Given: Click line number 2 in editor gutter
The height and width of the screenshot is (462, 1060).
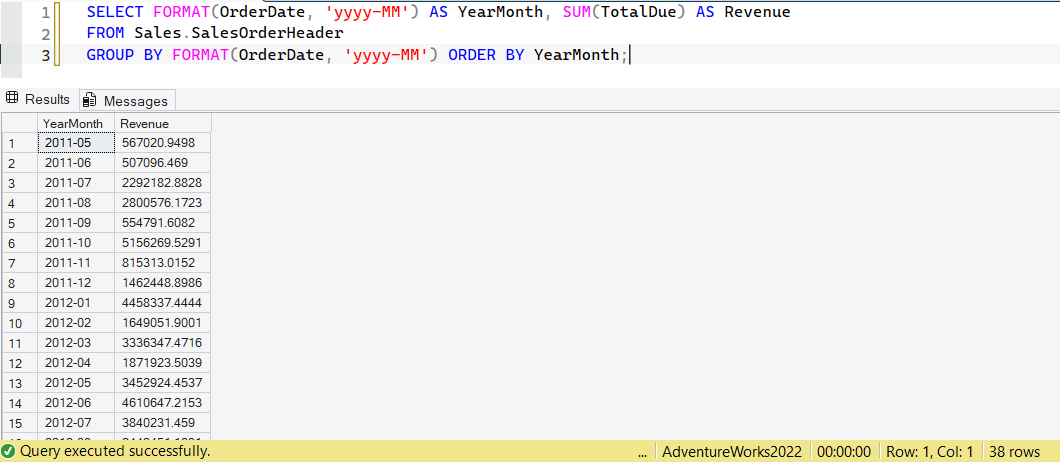Looking at the screenshot, I should point(45,34).
